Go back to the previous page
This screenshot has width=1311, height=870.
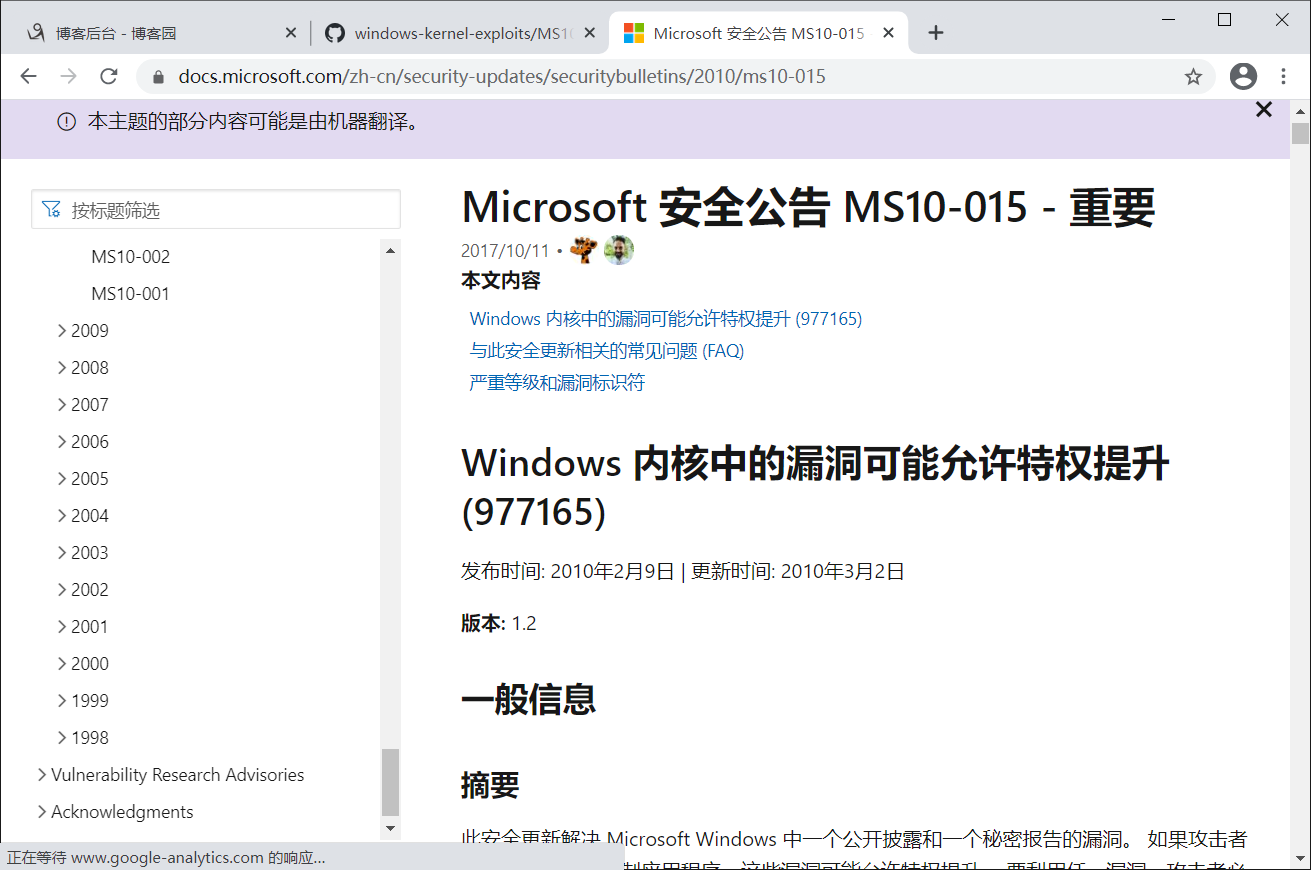(28, 77)
